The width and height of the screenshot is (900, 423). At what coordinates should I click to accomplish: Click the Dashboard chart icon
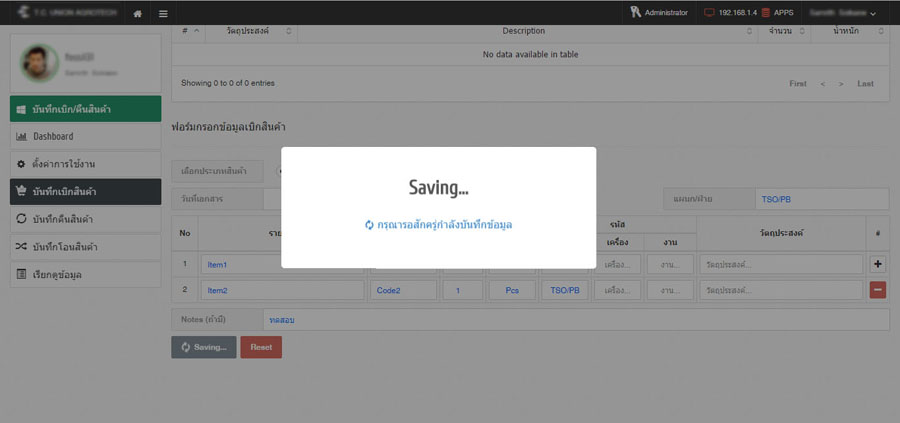pyautogui.click(x=21, y=137)
